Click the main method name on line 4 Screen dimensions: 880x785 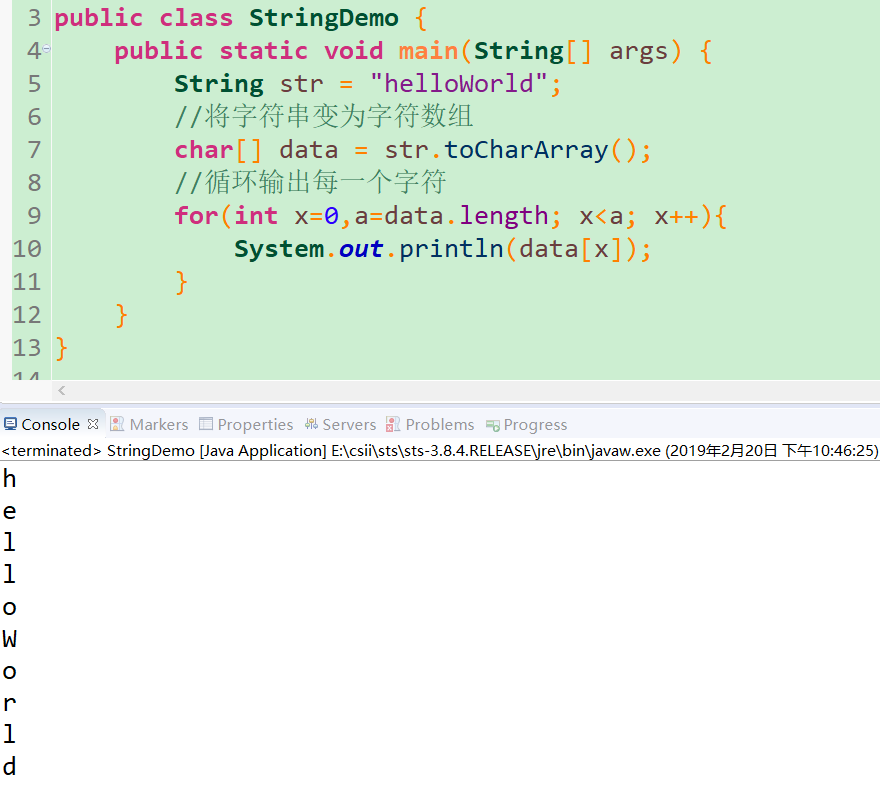pyautogui.click(x=429, y=51)
